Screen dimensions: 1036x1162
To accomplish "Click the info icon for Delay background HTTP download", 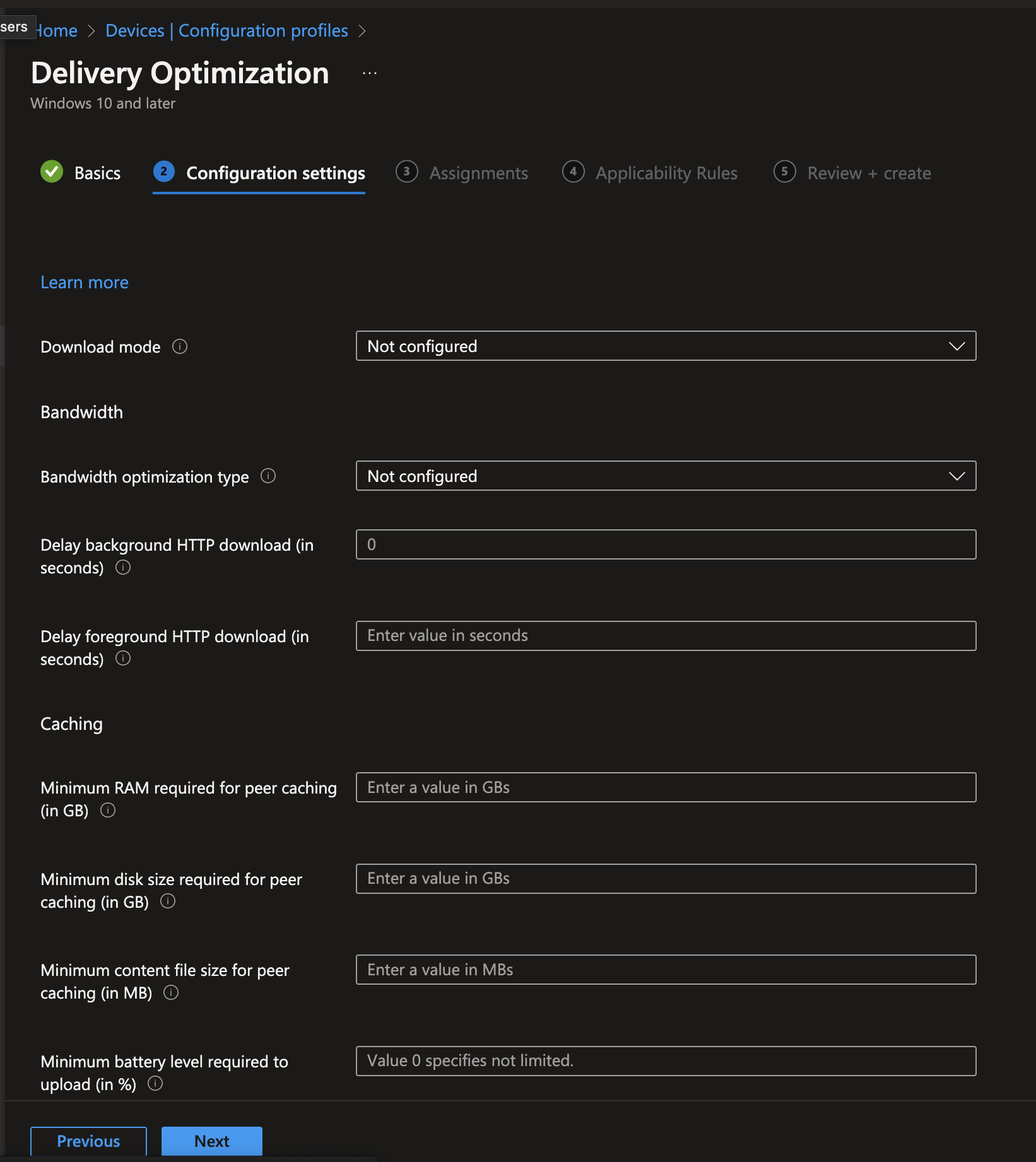I will (123, 568).
